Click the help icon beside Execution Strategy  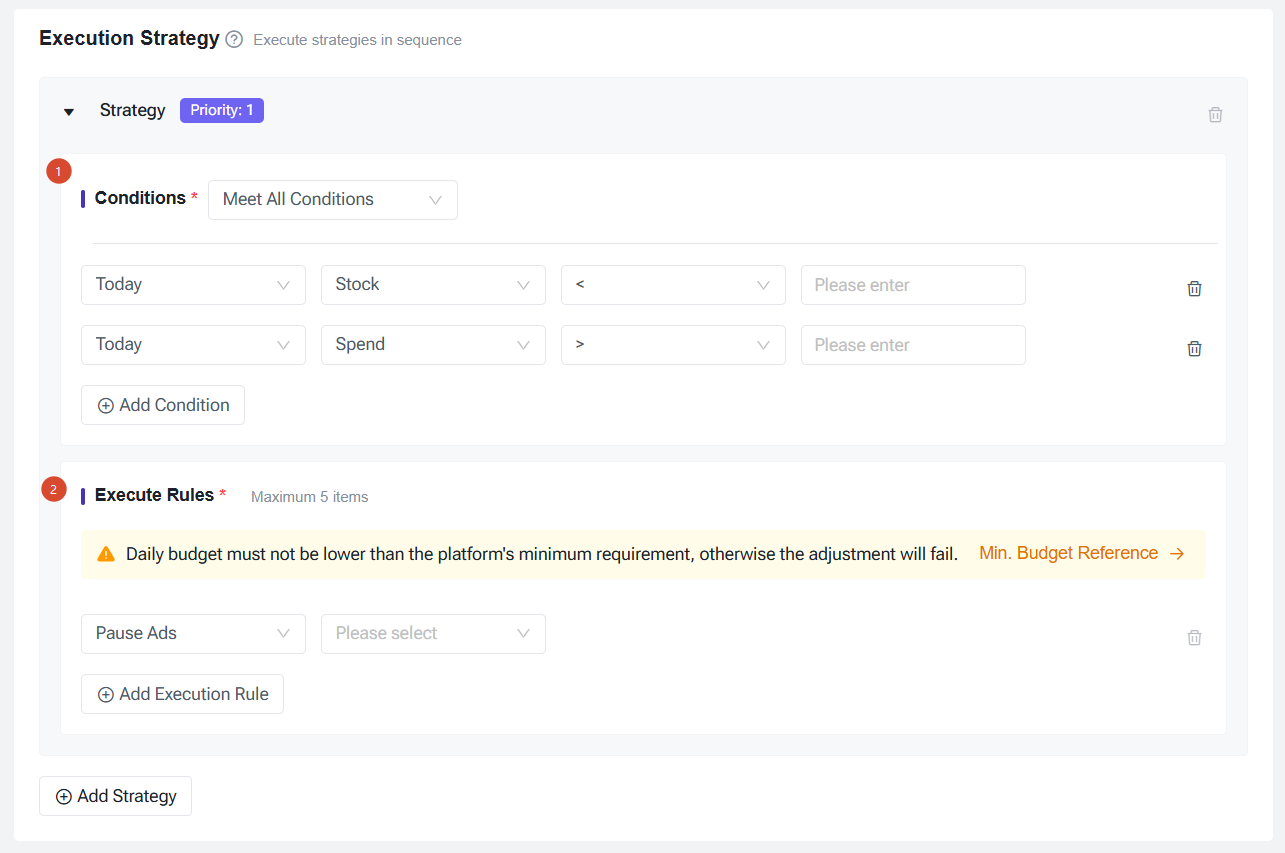(234, 40)
